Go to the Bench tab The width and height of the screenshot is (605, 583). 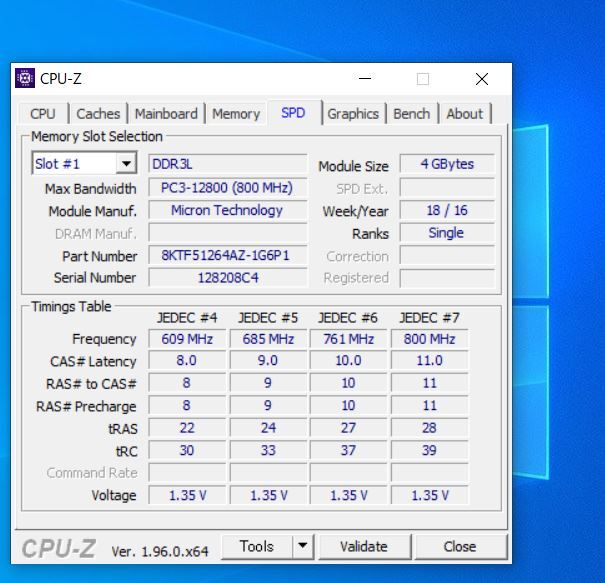(x=412, y=114)
